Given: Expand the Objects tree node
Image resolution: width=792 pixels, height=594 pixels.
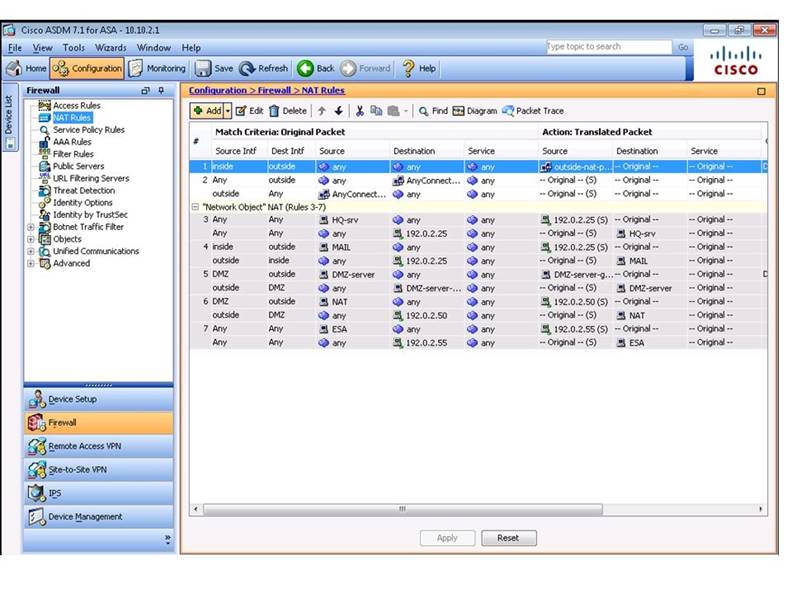Looking at the screenshot, I should 31,239.
